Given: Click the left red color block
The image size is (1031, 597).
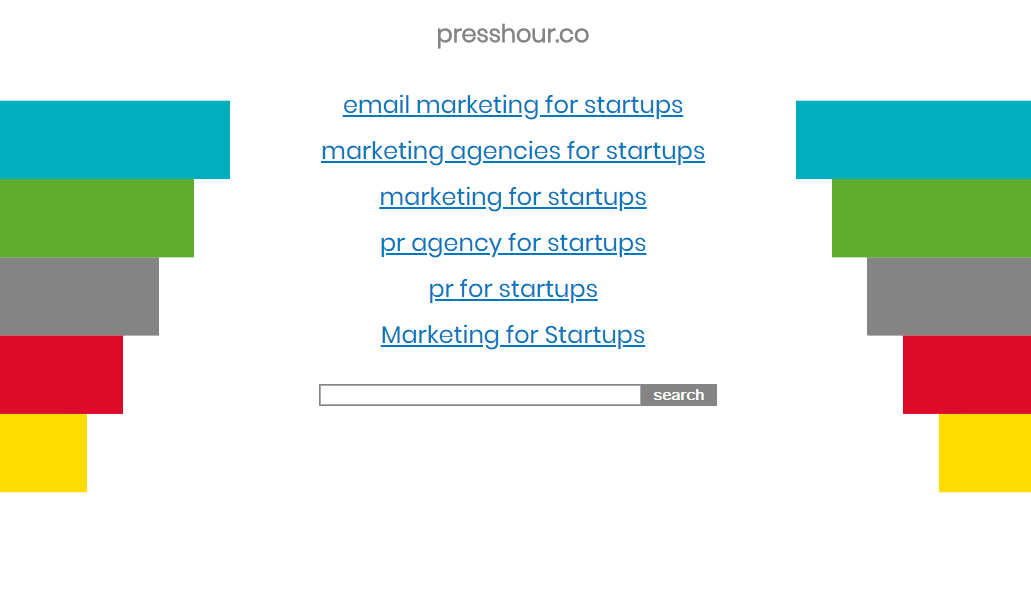Looking at the screenshot, I should point(61,374).
